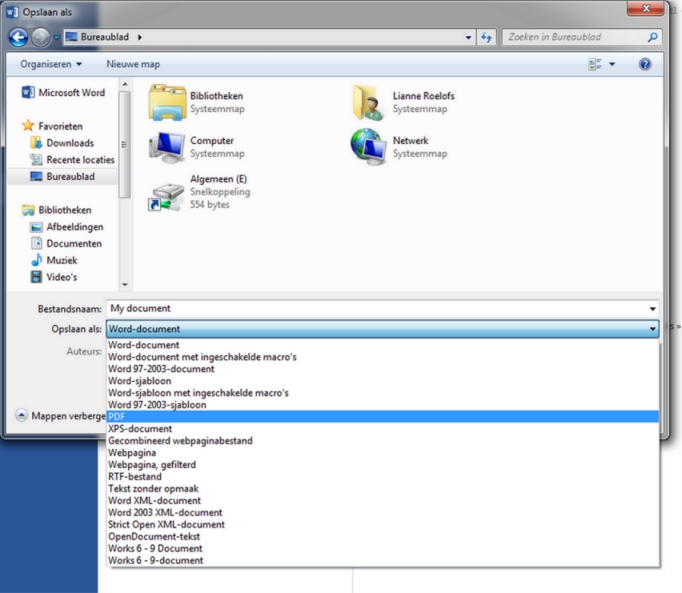682x593 pixels.
Task: Choose the plain Webpagina file type
Action: point(383,452)
